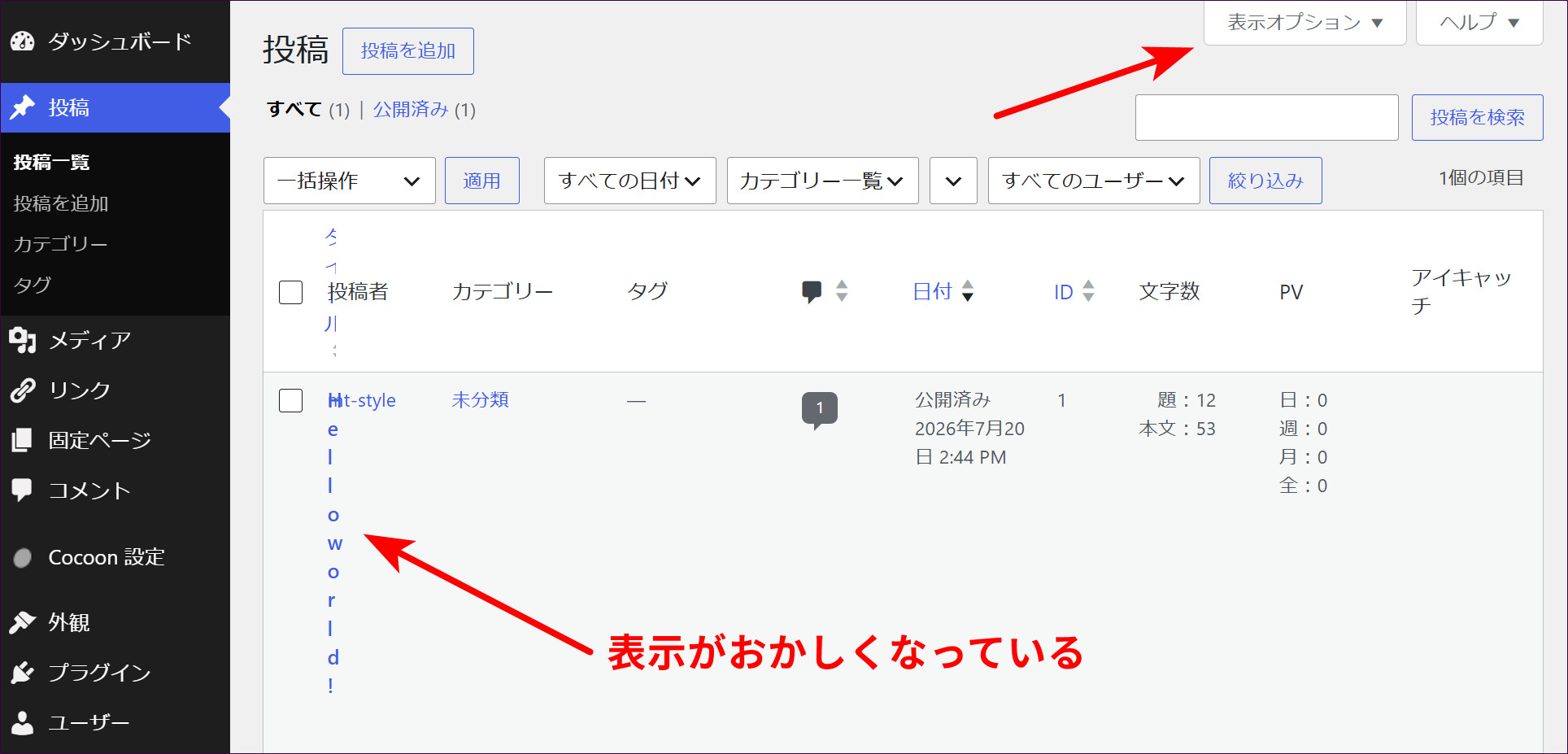The height and width of the screenshot is (754, 1568).
Task: Expand the ヘルプ help panel
Action: [1479, 22]
